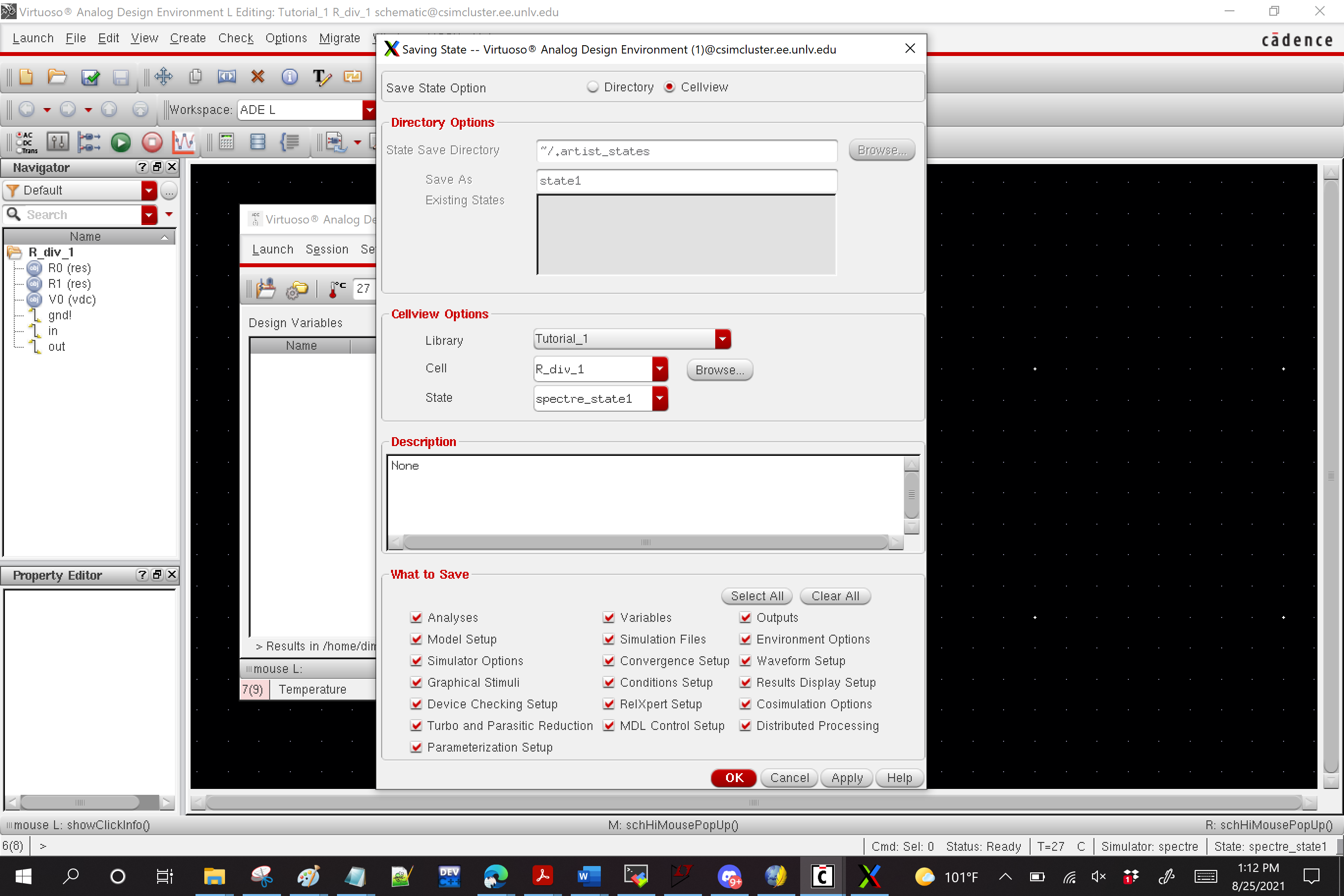Click the green Run Simulation play icon

(x=120, y=141)
